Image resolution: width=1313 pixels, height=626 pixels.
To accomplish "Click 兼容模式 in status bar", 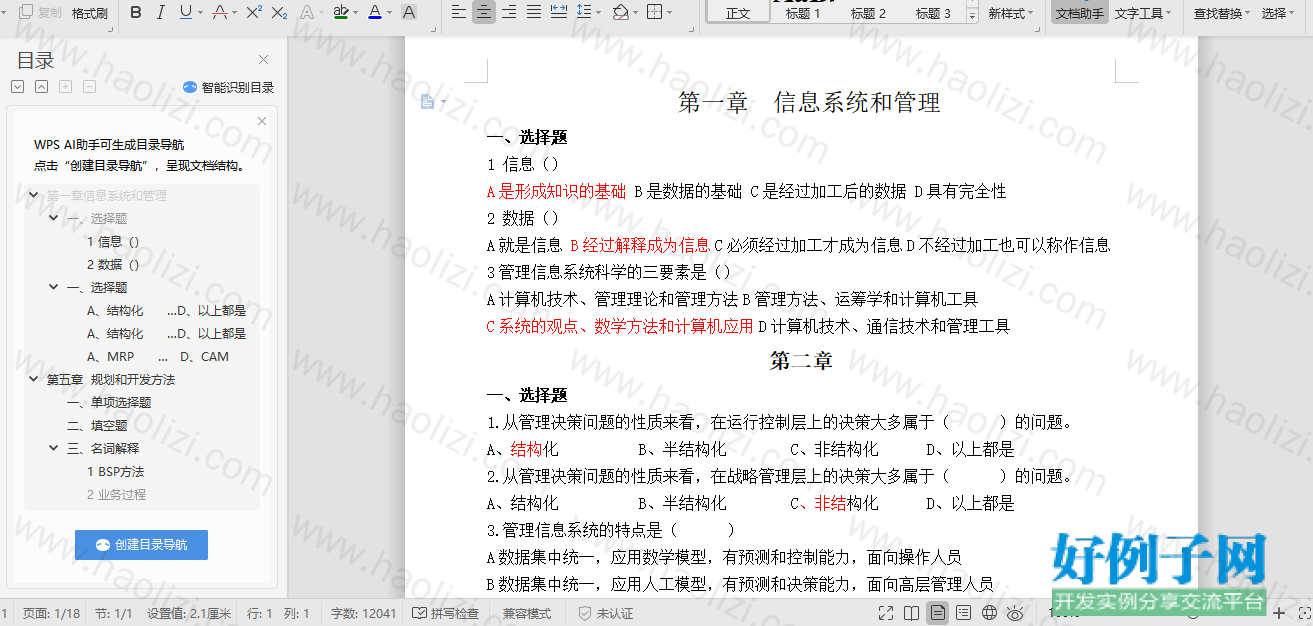I will [x=527, y=613].
